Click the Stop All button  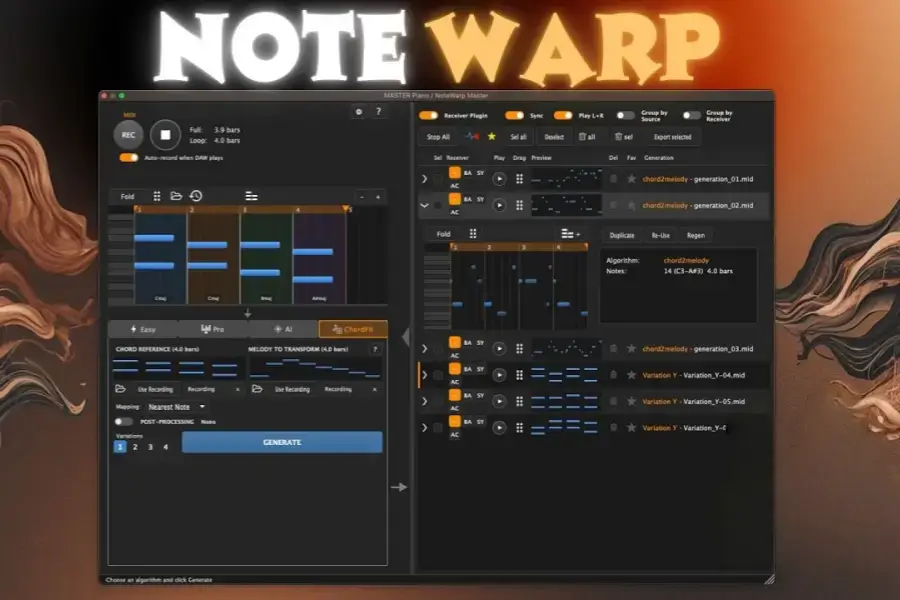[x=438, y=137]
